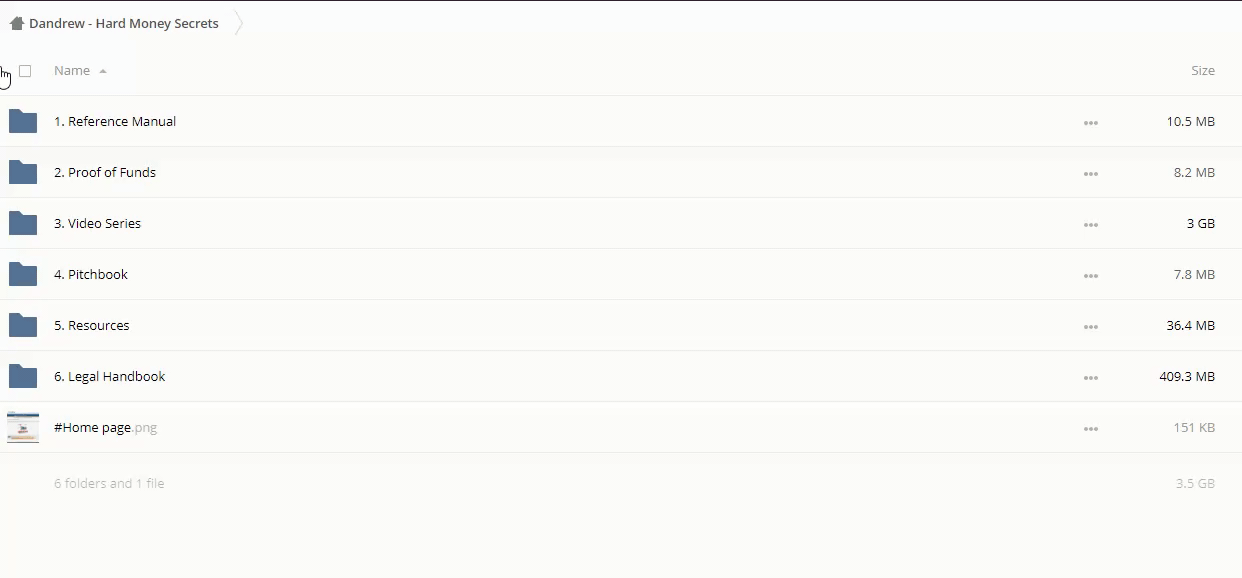Click the Pitchbook folder icon
The image size is (1242, 578).
coord(23,275)
